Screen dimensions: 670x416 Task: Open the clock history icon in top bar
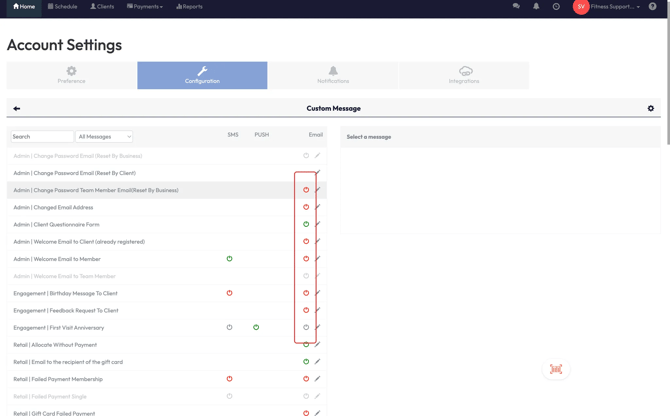click(x=556, y=7)
